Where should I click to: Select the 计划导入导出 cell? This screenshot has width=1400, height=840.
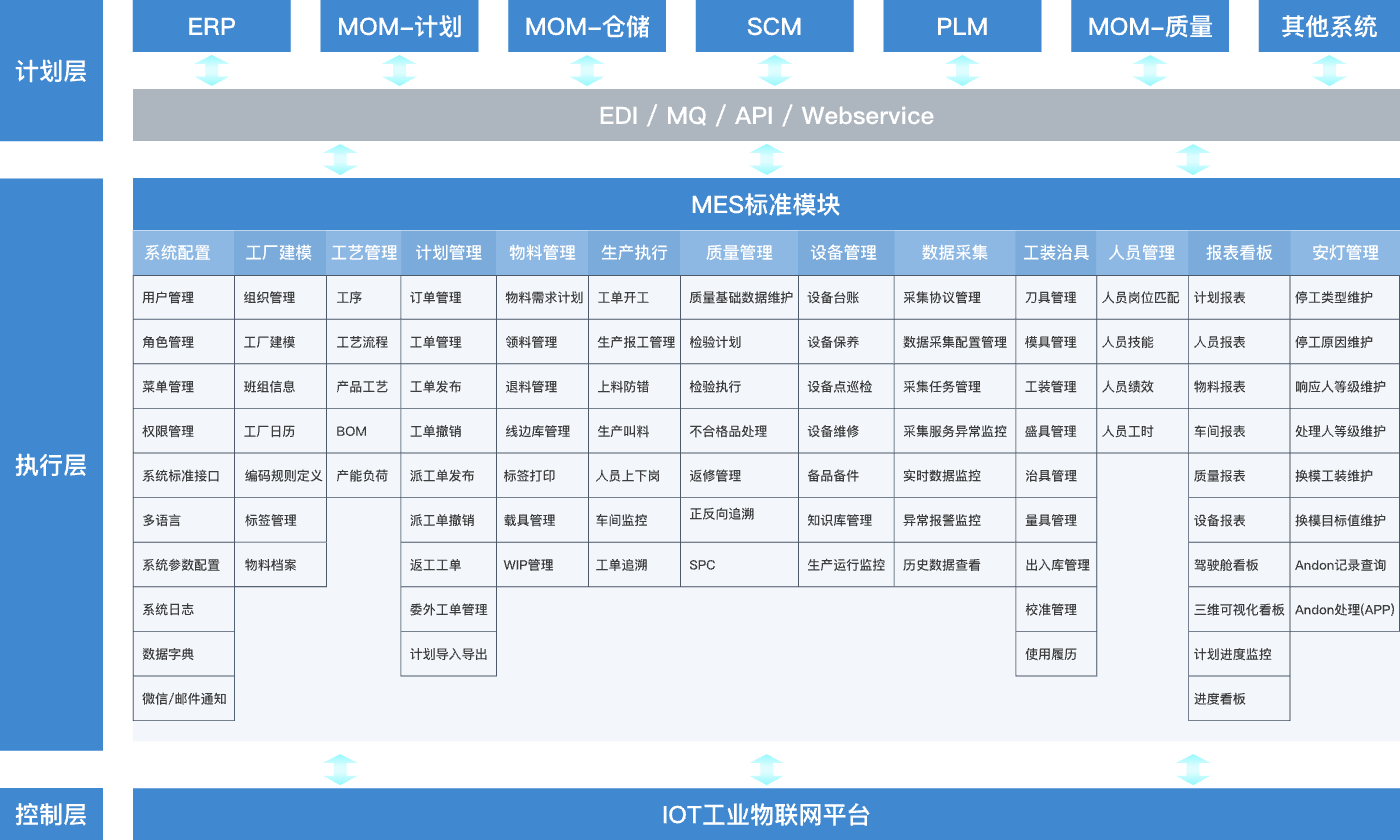pyautogui.click(x=448, y=654)
